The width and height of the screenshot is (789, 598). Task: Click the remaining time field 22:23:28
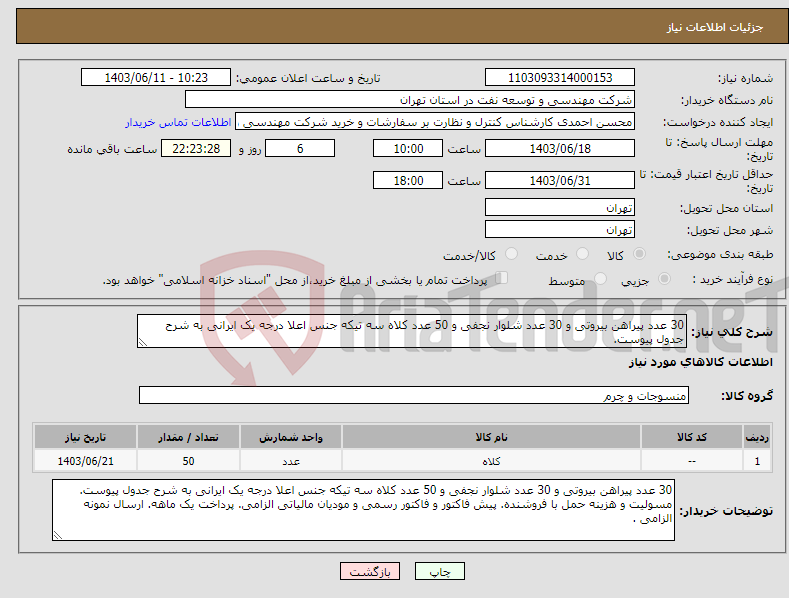[196, 148]
